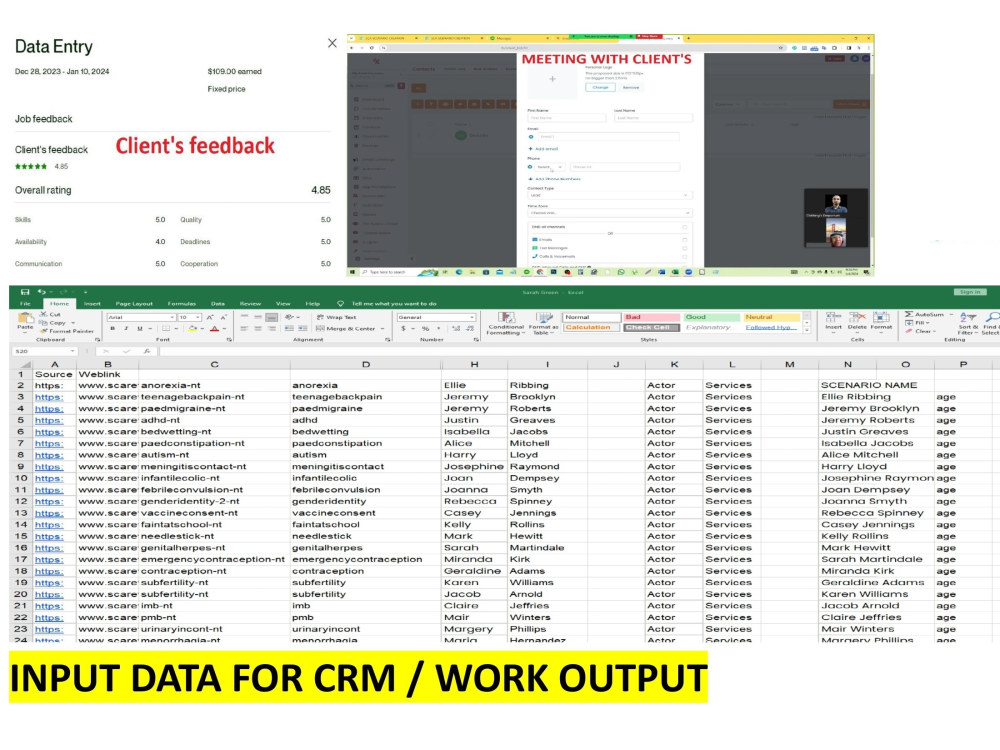Image resolution: width=1000 pixels, height=750 pixels.
Task: Click the Insert Function fx icon
Action: click(147, 351)
